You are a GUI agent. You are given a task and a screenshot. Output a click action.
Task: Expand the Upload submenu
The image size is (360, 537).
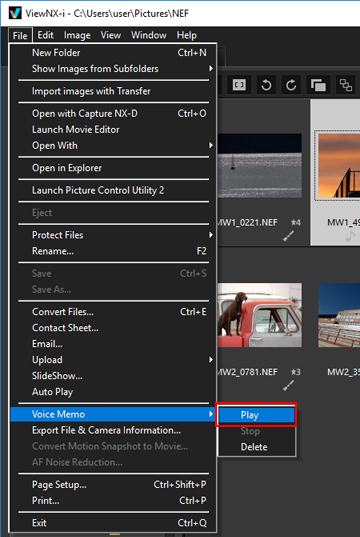click(x=113, y=360)
